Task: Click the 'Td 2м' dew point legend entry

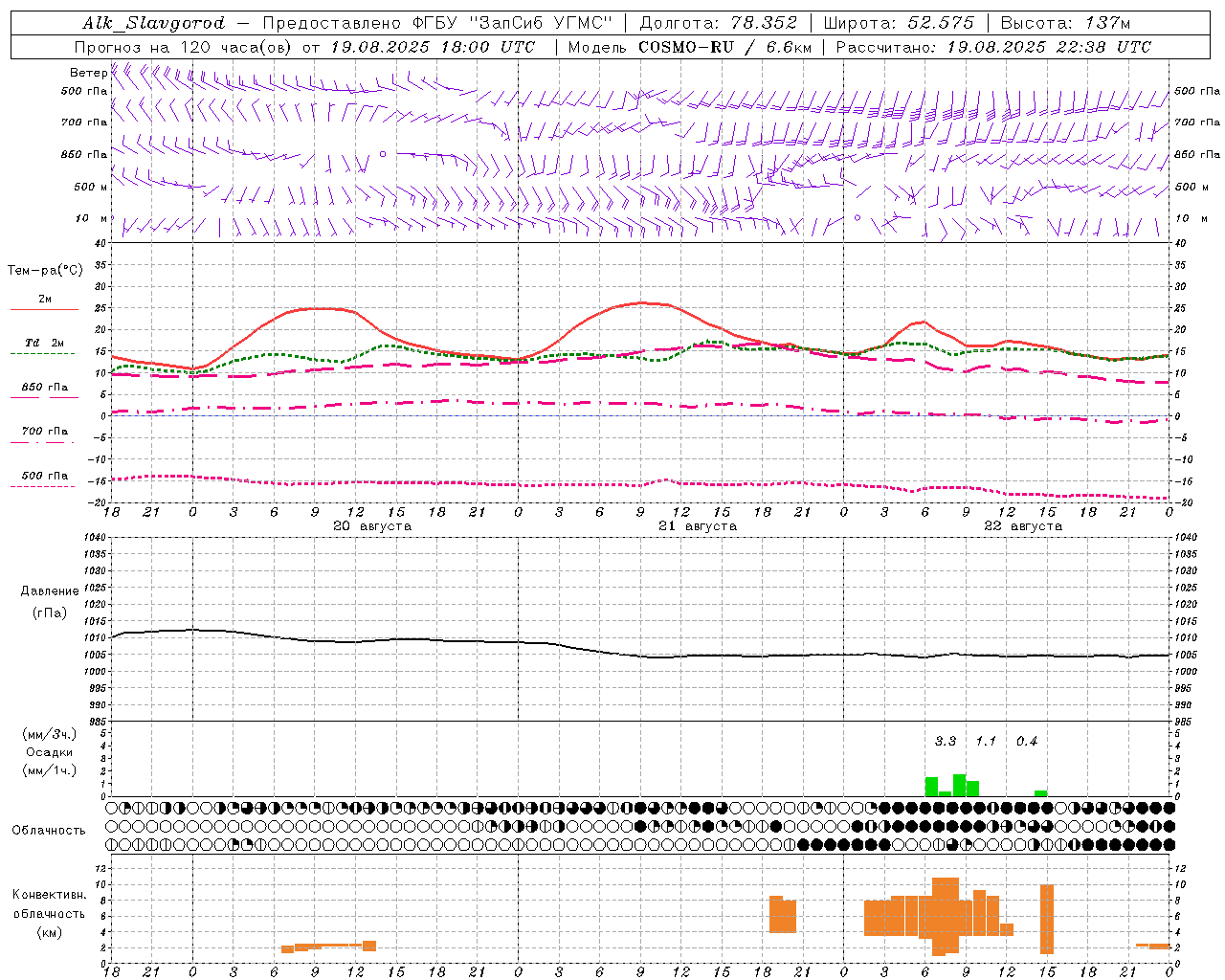Action: pos(45,343)
